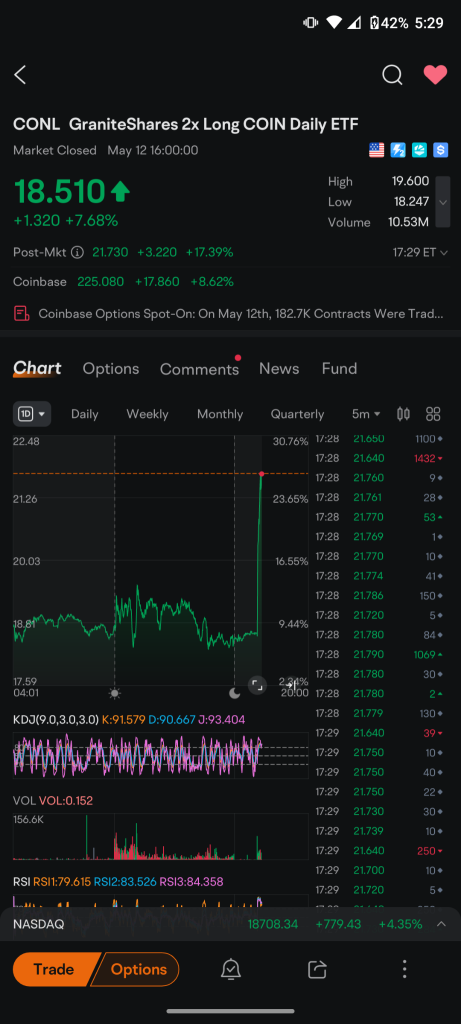This screenshot has width=461, height=1024.
Task: Tap the D:90.667 value
Action: click(172, 720)
